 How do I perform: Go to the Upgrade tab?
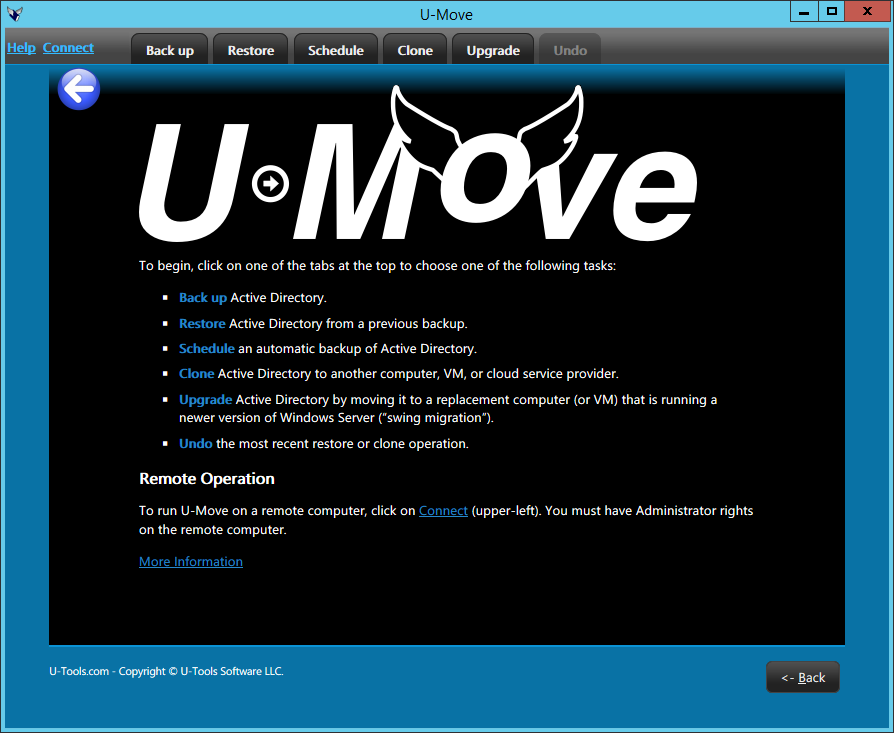(493, 50)
